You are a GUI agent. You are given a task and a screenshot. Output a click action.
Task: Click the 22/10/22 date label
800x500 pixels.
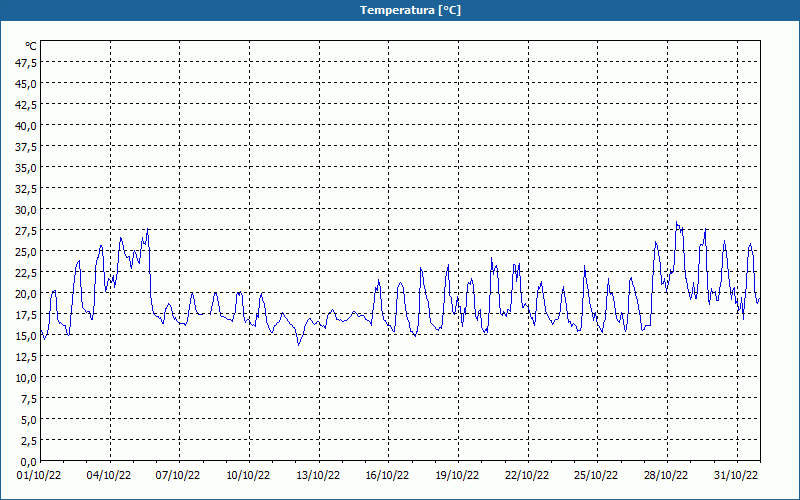(527, 476)
